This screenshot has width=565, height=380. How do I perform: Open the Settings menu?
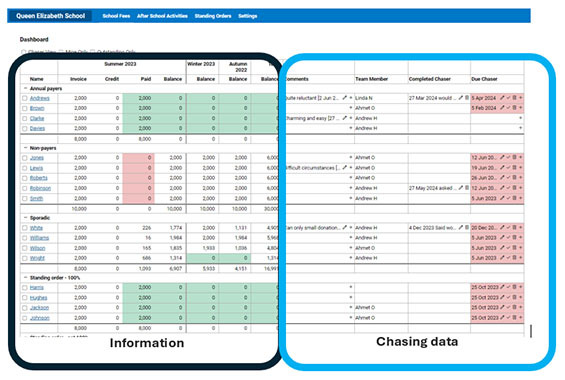(248, 16)
